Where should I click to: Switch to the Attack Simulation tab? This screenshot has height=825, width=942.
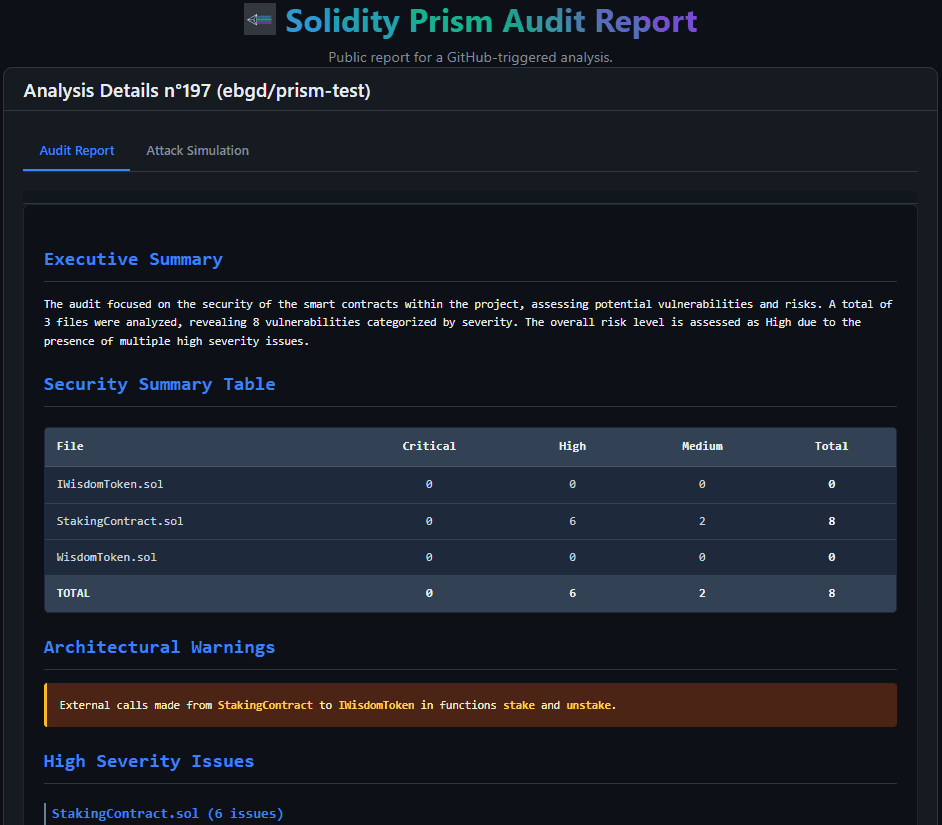click(x=197, y=150)
